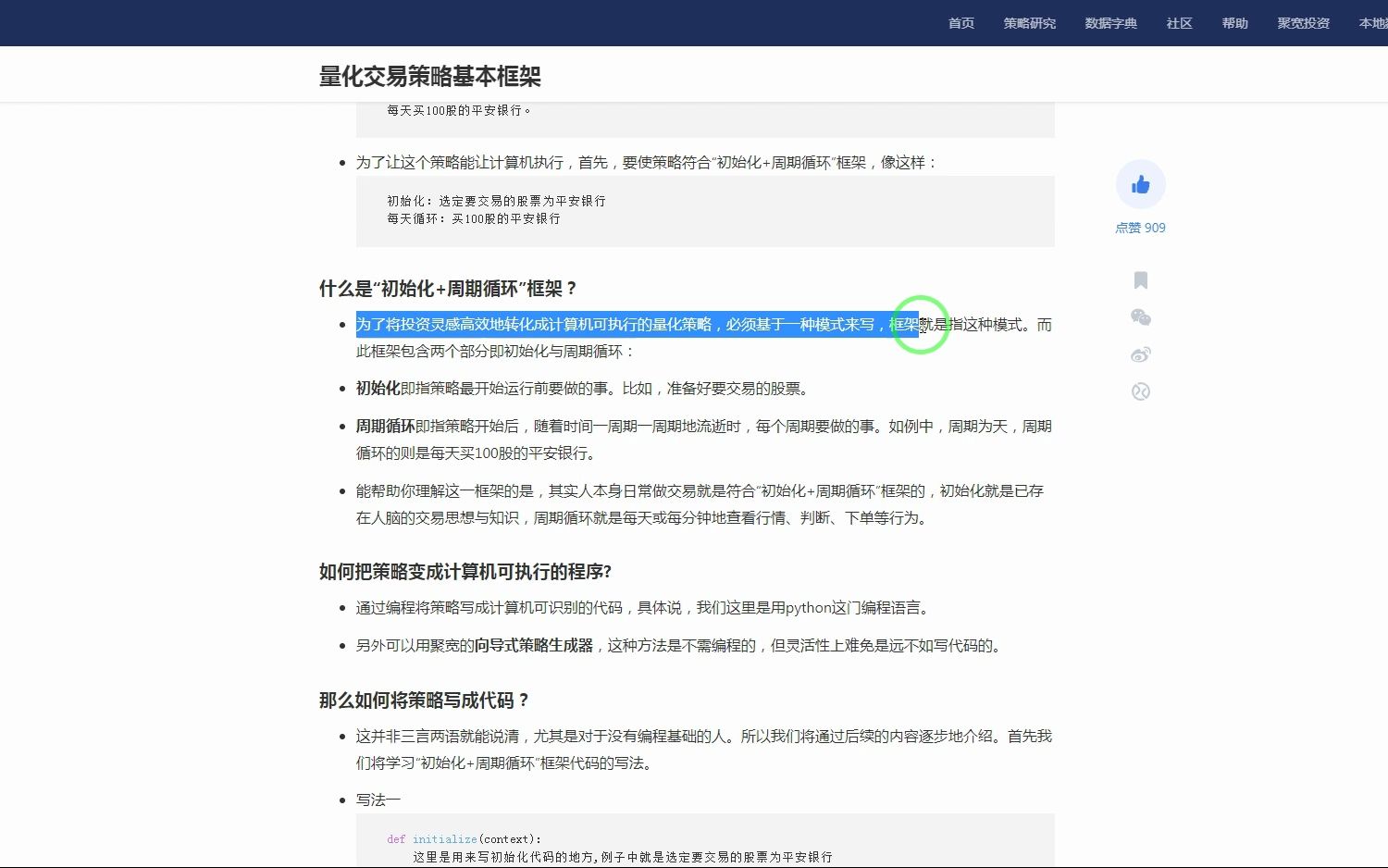Click heading 那么如何将策略写成代码？
This screenshot has height=868, width=1388.
pyautogui.click(x=425, y=701)
